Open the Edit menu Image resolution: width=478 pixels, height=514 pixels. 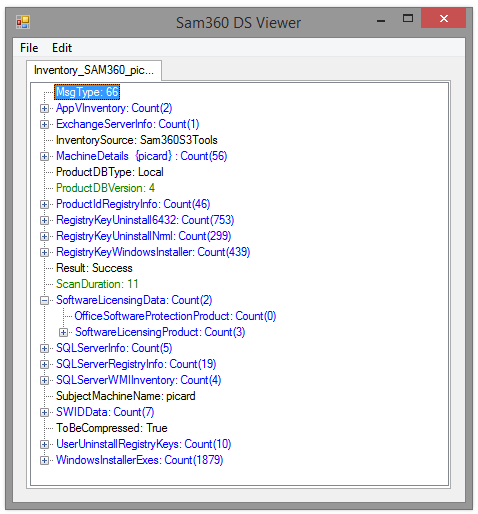point(62,48)
